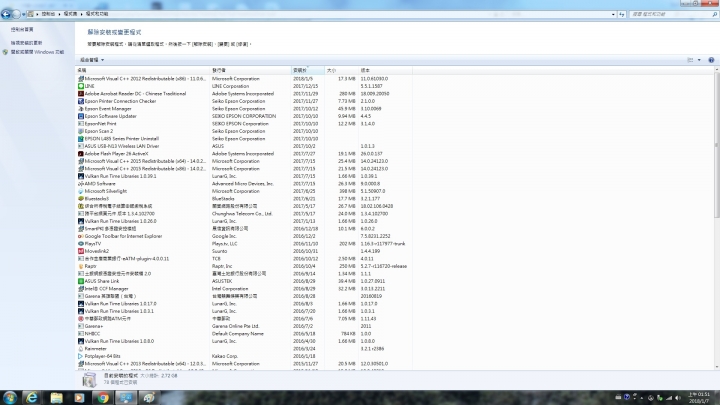
Task: Select the Garena+ row
Action: click(x=243, y=326)
